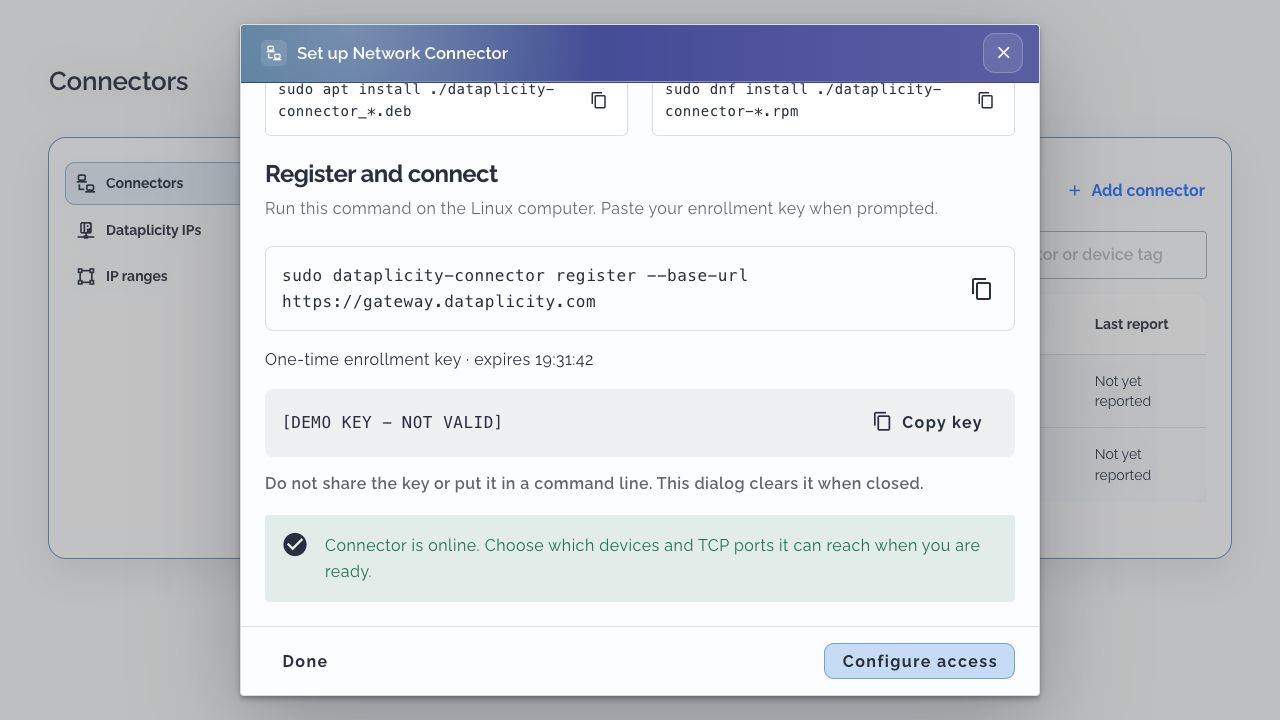Image resolution: width=1280 pixels, height=720 pixels.
Task: Click the Connectors sidebar icon
Action: tap(86, 183)
